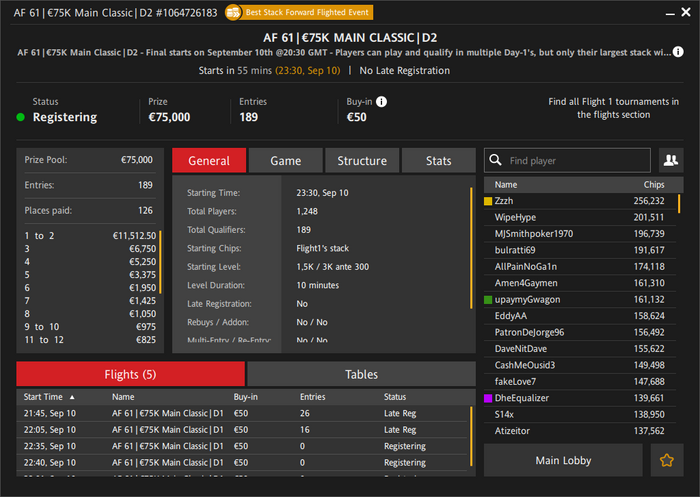Click purple color tag beside DheEqualizer
This screenshot has height=497, width=700.
pos(488,398)
